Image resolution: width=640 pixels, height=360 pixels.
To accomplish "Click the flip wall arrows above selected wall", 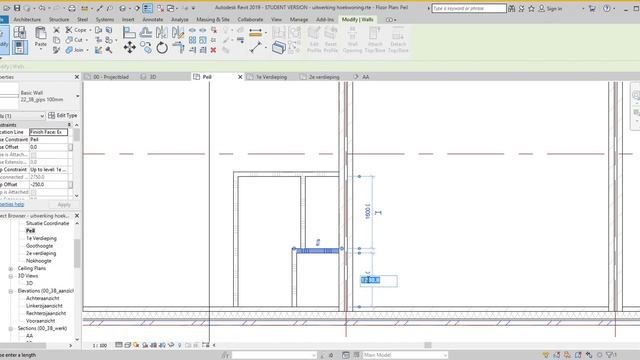I will [x=318, y=242].
